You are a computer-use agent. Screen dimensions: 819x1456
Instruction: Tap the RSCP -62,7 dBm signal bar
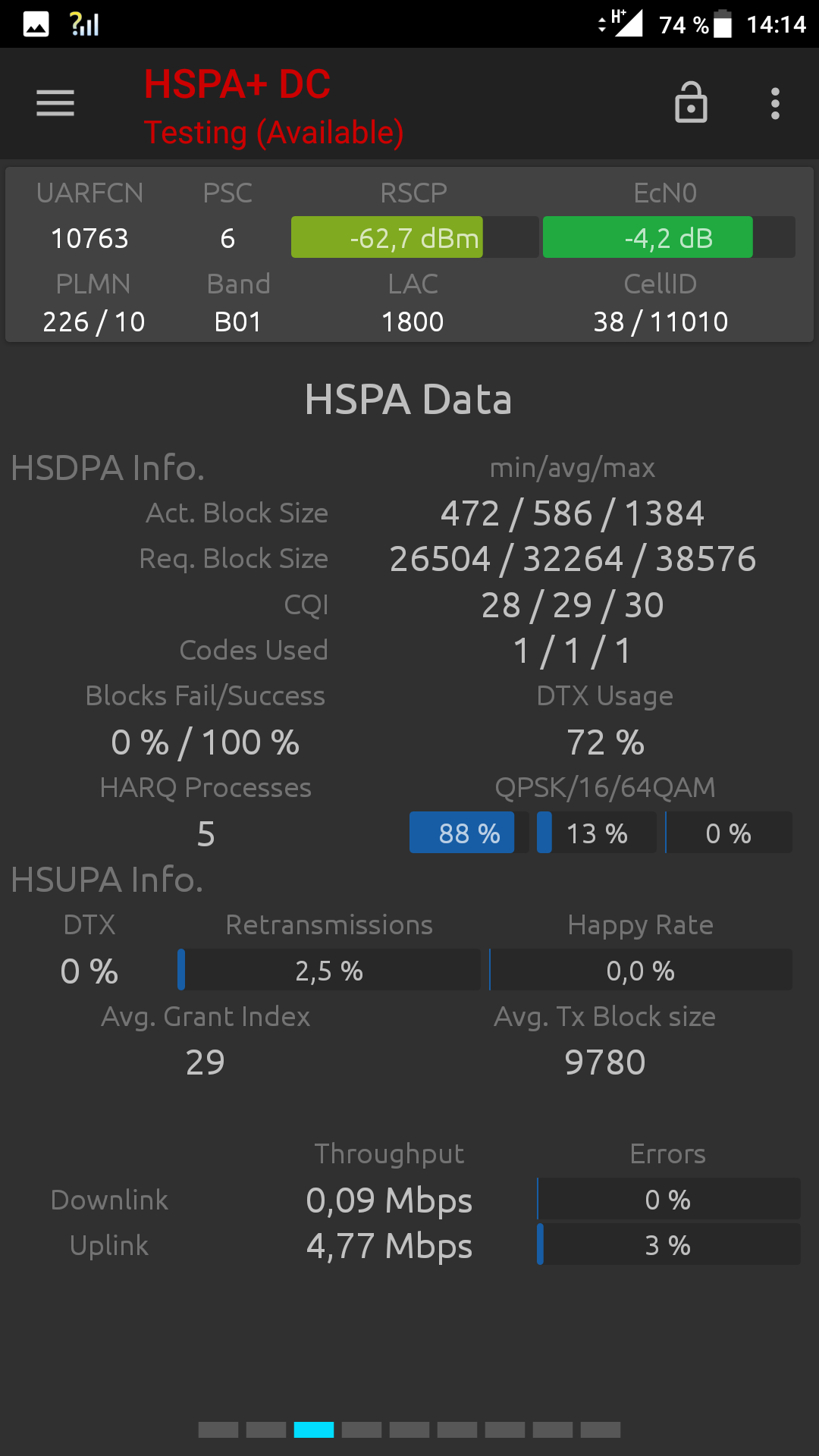(415, 237)
